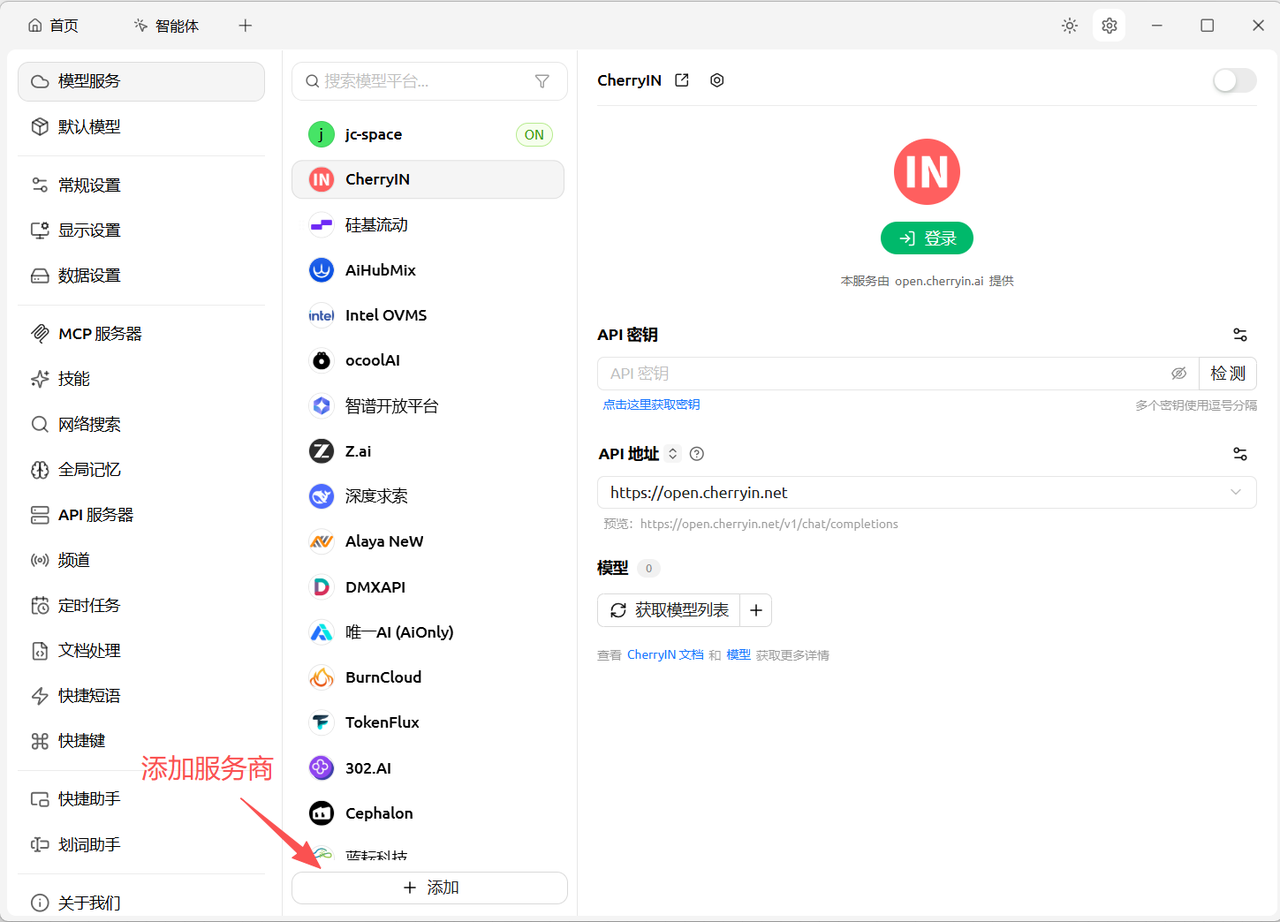Select the Intel OVMS provider icon

[x=321, y=315]
